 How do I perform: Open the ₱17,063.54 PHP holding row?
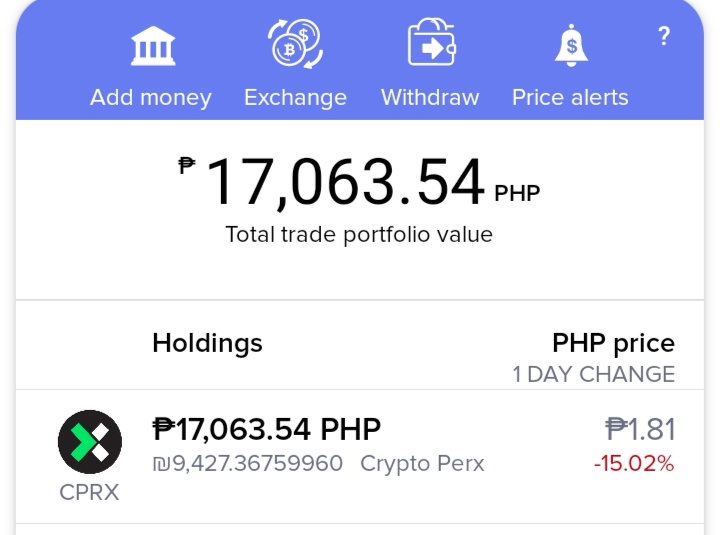click(x=360, y=456)
